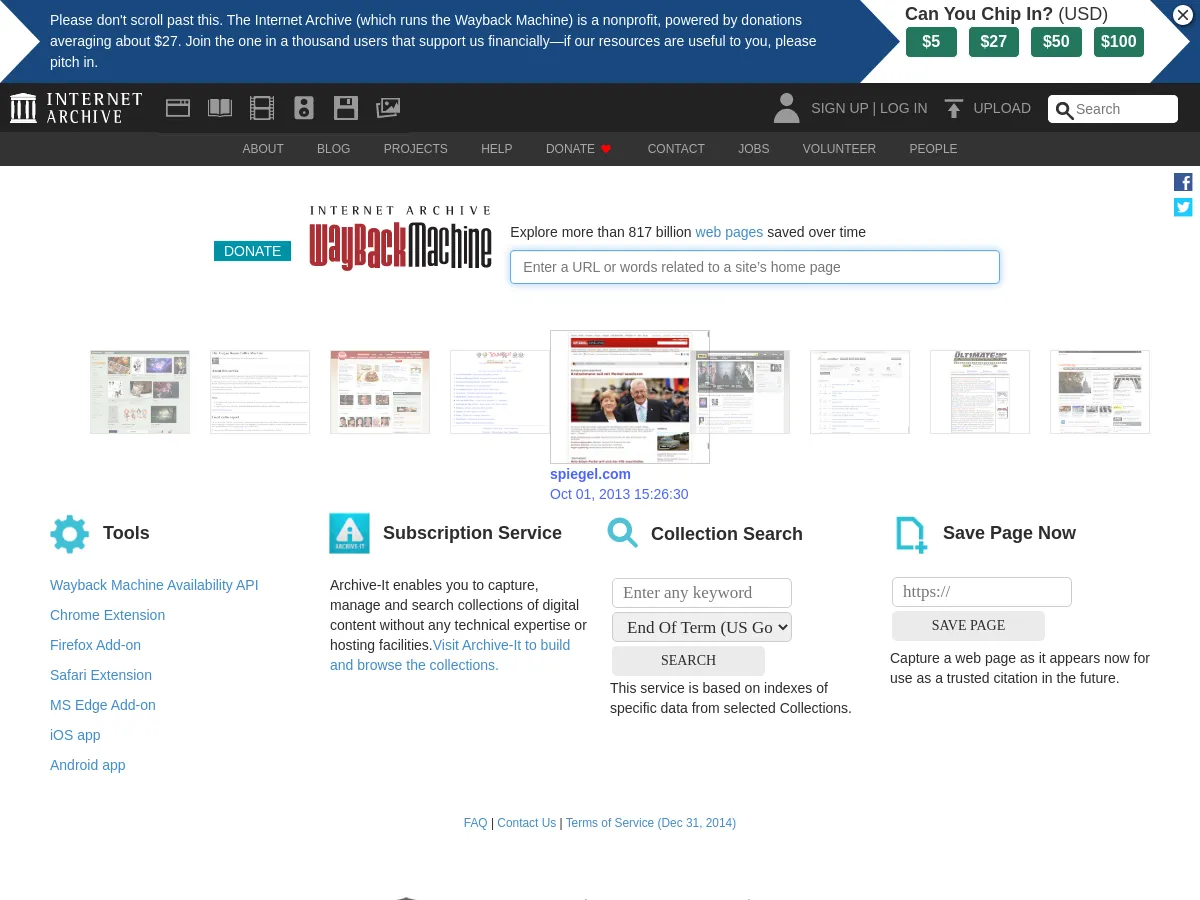This screenshot has width=1200, height=900.
Task: Click the Software floppy disk icon
Action: pos(345,107)
